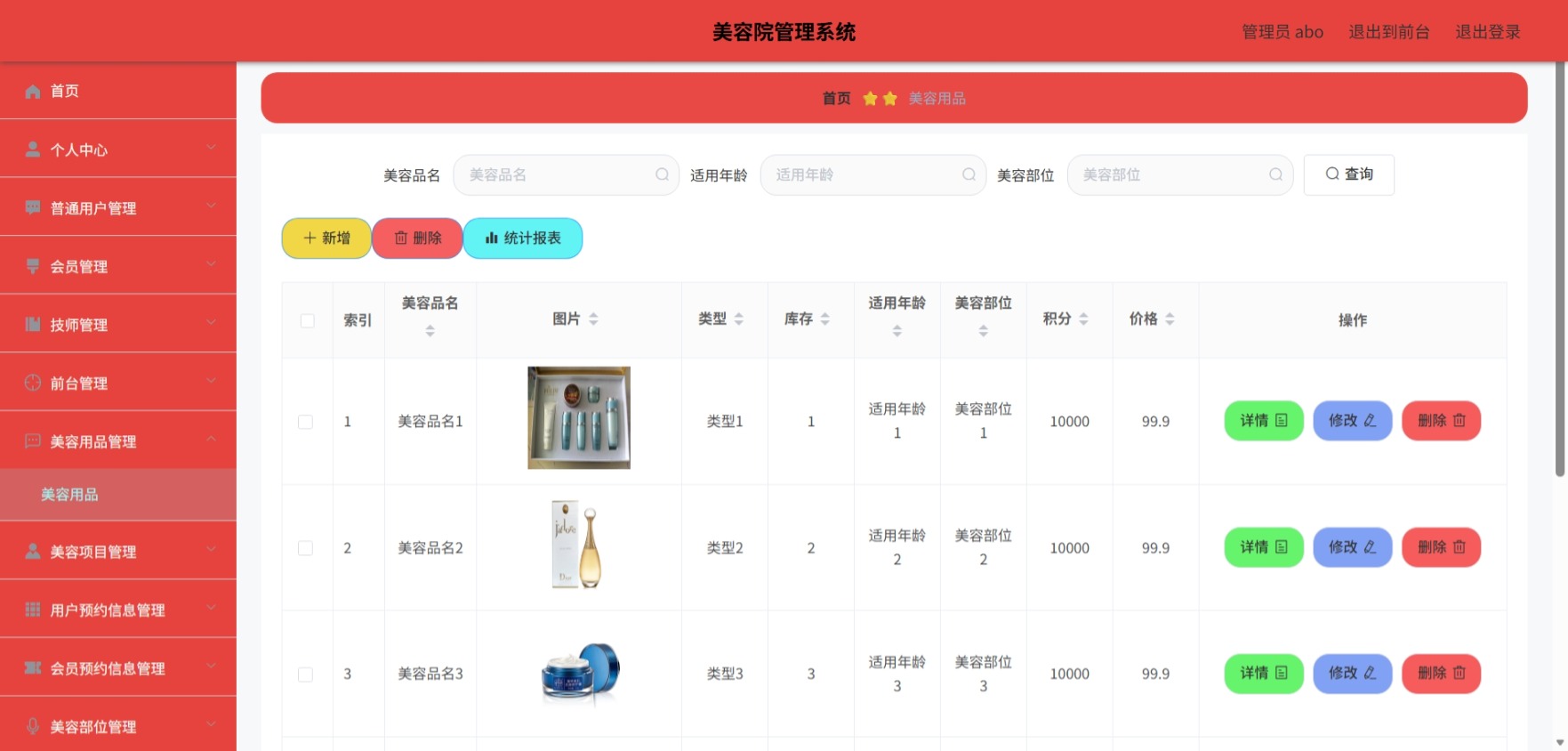Click the chart icon next to 技师管理
The image size is (1568, 751).
(x=33, y=324)
